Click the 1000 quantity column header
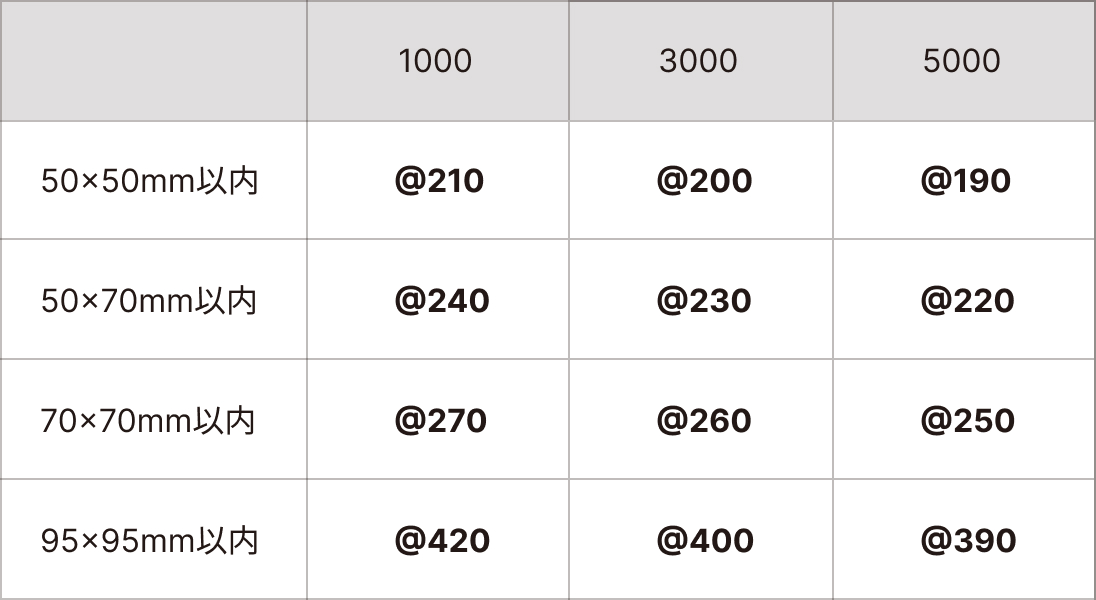This screenshot has height=600, width=1096. pyautogui.click(x=435, y=61)
